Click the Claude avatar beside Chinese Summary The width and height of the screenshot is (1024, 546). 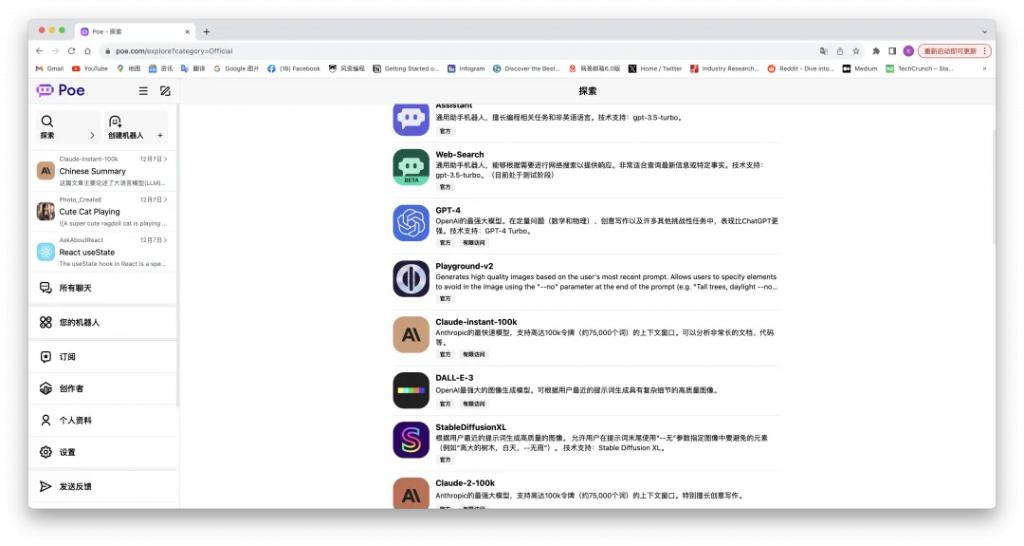click(x=46, y=171)
